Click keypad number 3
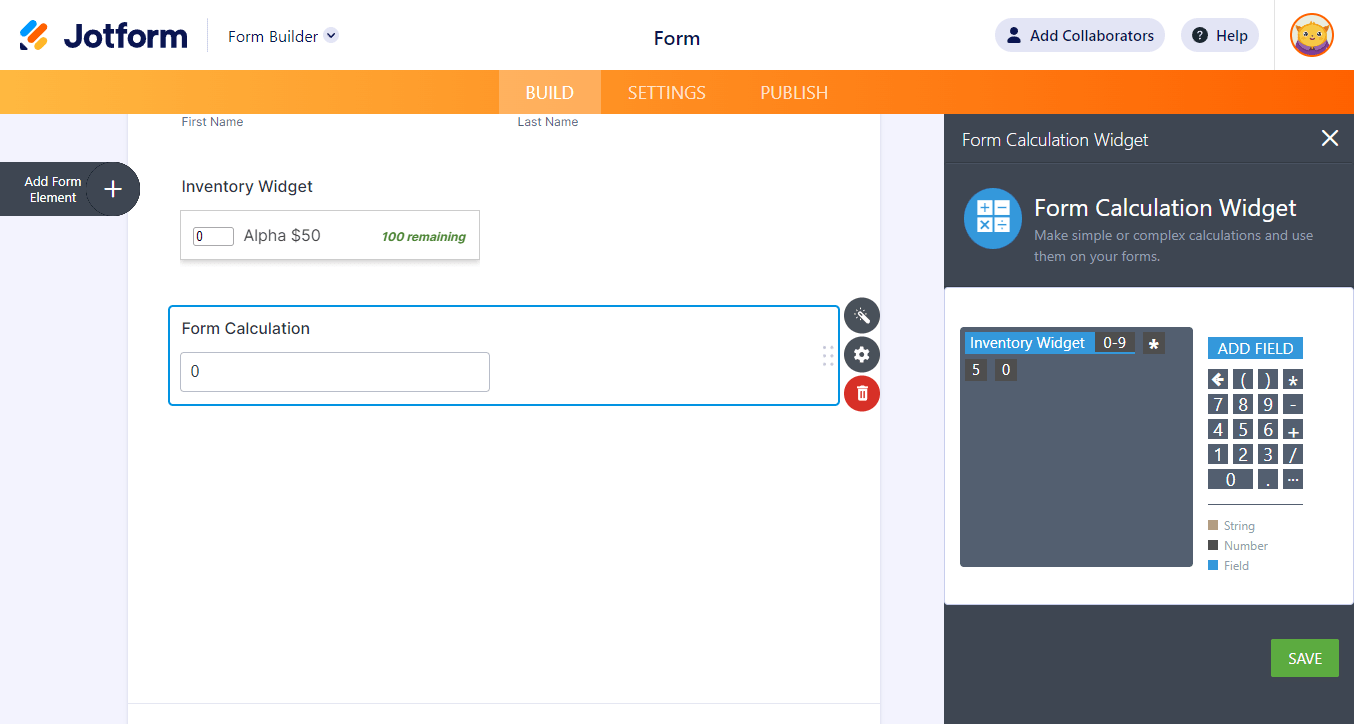1354x724 pixels. point(1268,454)
